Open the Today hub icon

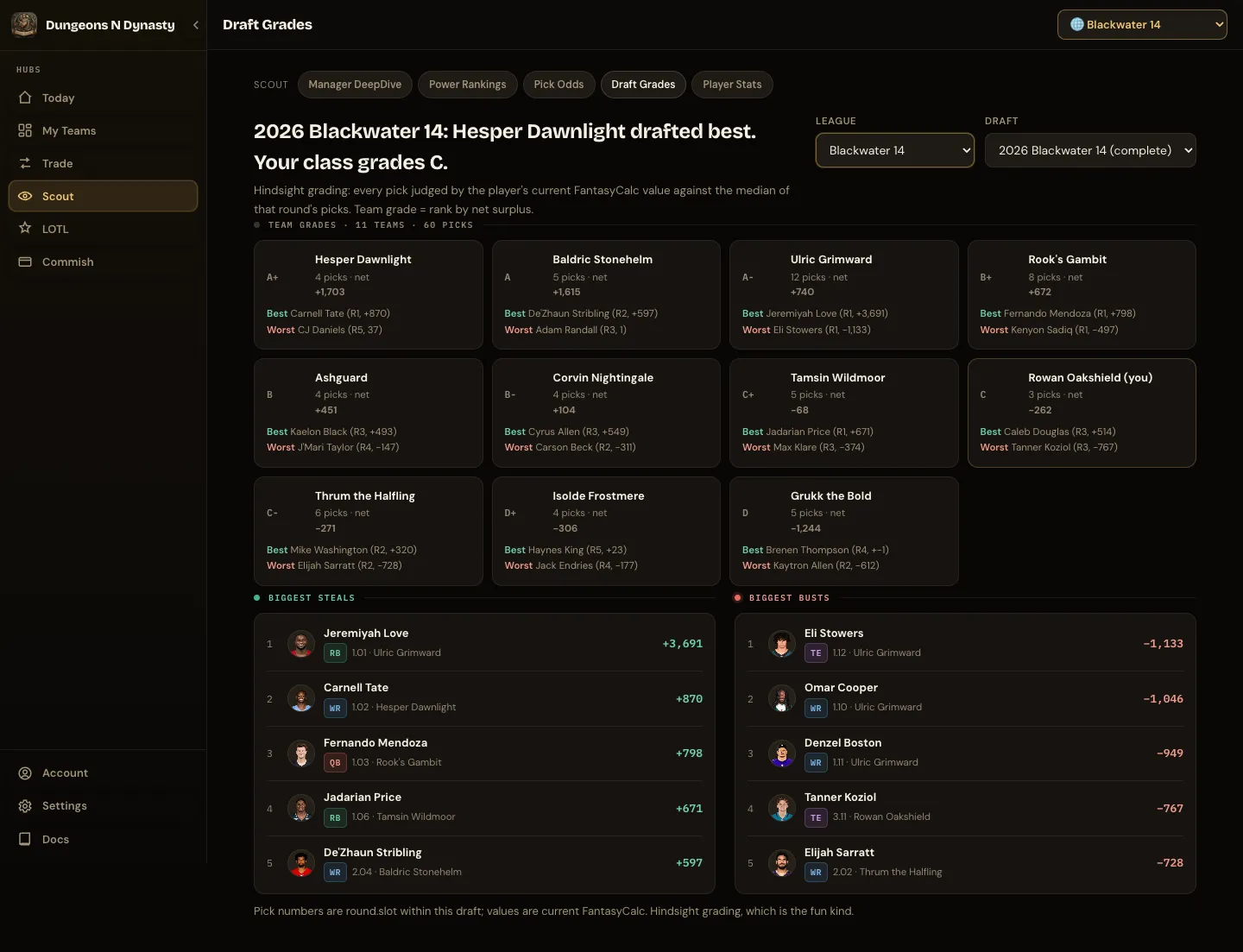[x=25, y=98]
